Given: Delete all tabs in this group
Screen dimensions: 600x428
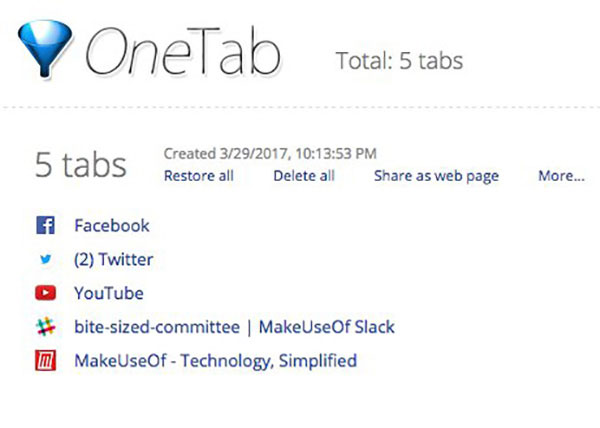Looking at the screenshot, I should (304, 176).
